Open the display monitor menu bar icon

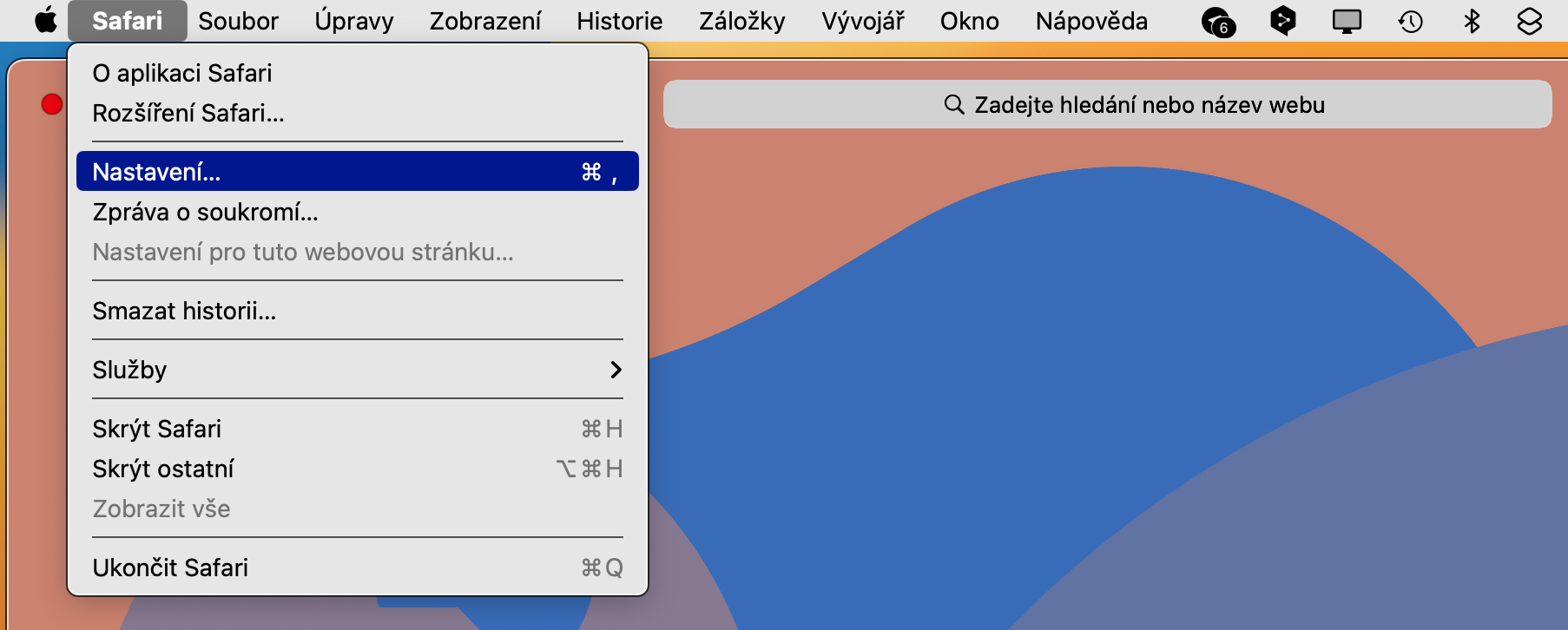[1347, 21]
